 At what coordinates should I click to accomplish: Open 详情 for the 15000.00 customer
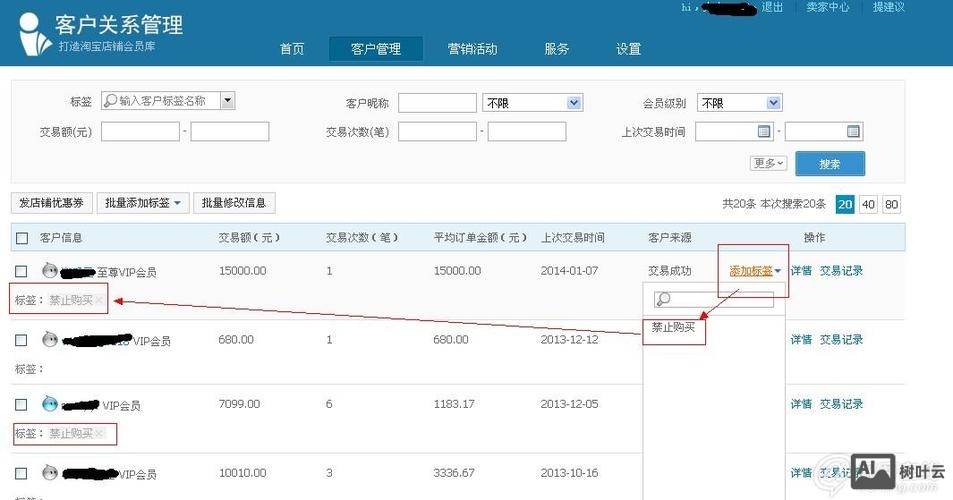801,271
